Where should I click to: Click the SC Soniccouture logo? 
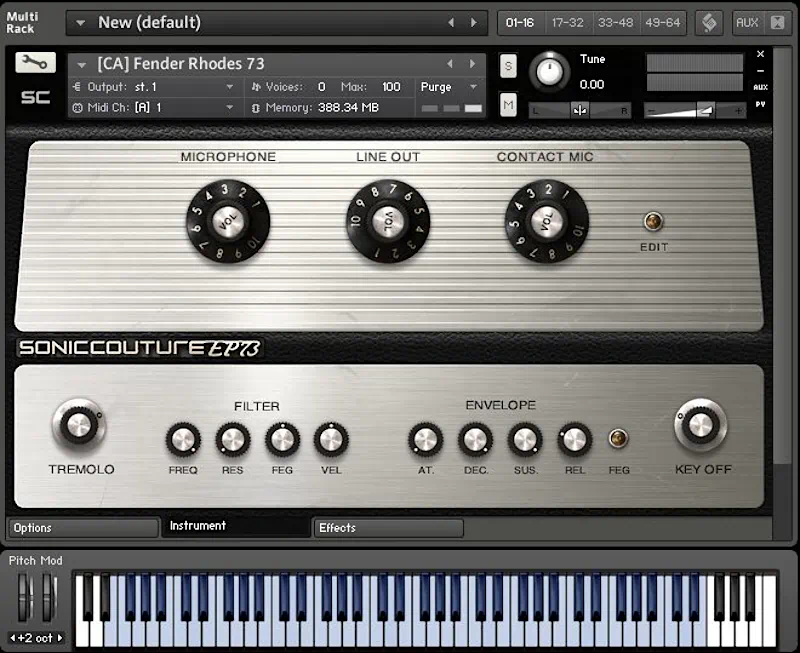(x=35, y=97)
